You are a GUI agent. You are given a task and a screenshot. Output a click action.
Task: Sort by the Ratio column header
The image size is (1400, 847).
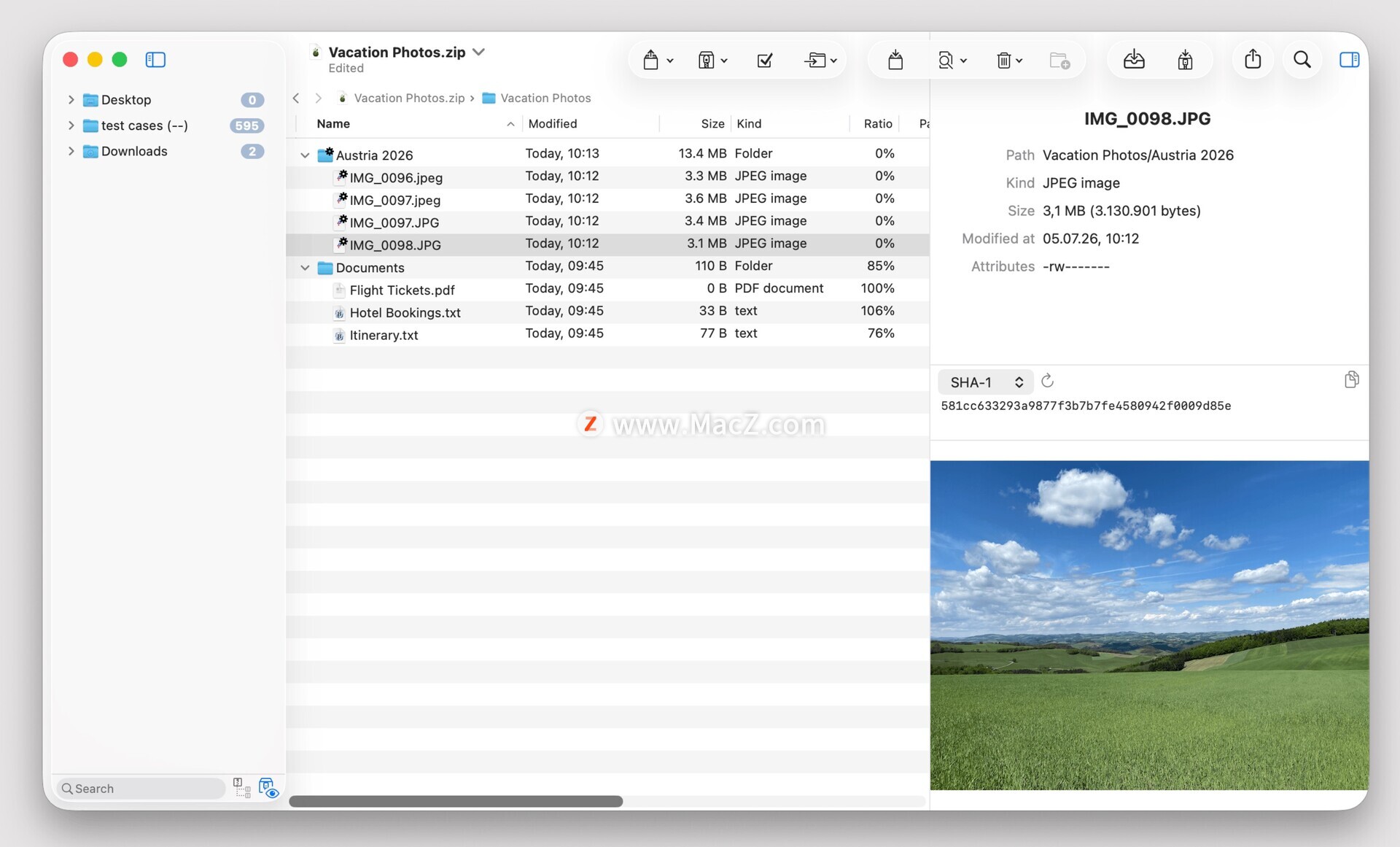coord(875,124)
